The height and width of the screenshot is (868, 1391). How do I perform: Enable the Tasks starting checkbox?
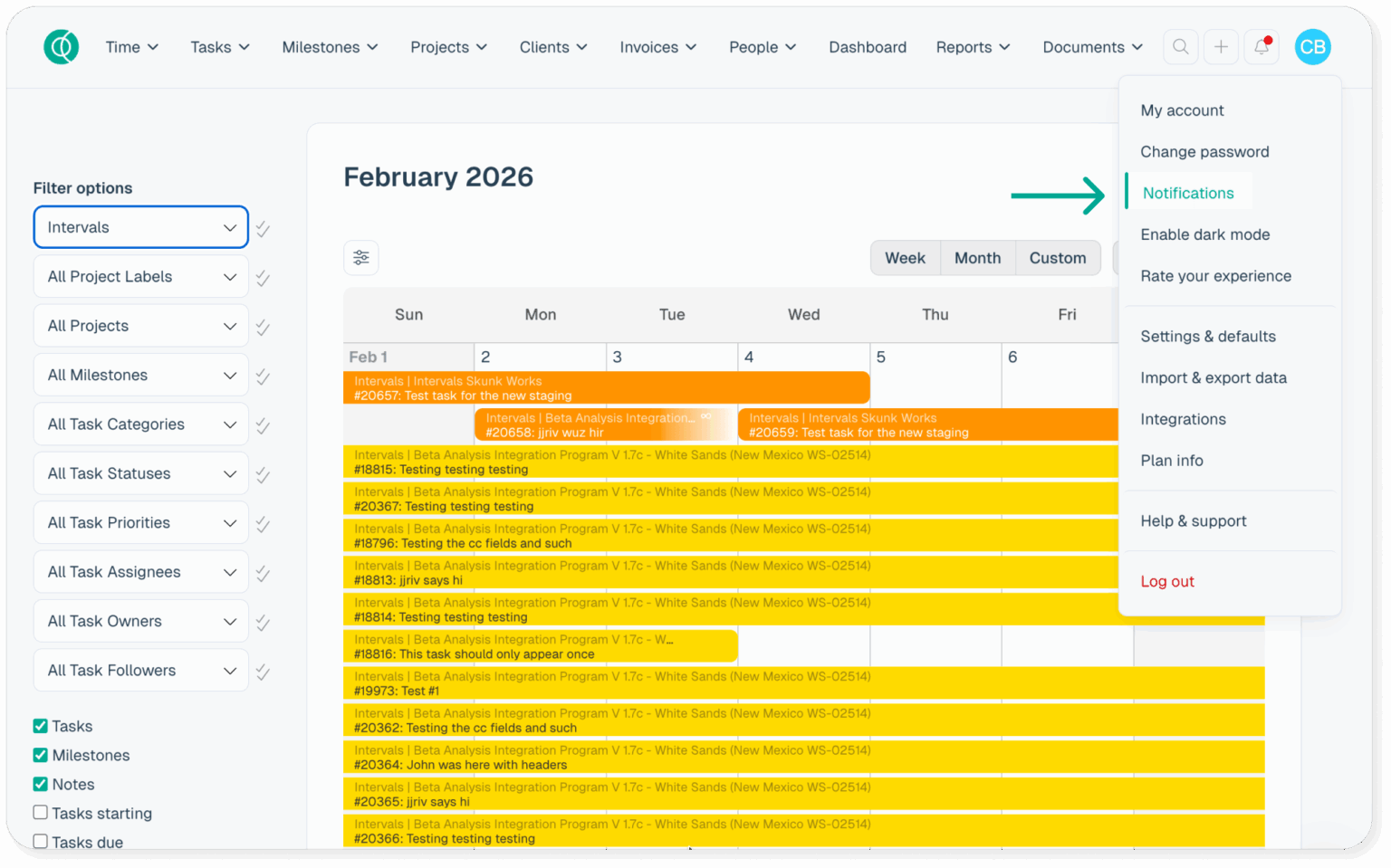click(x=40, y=813)
